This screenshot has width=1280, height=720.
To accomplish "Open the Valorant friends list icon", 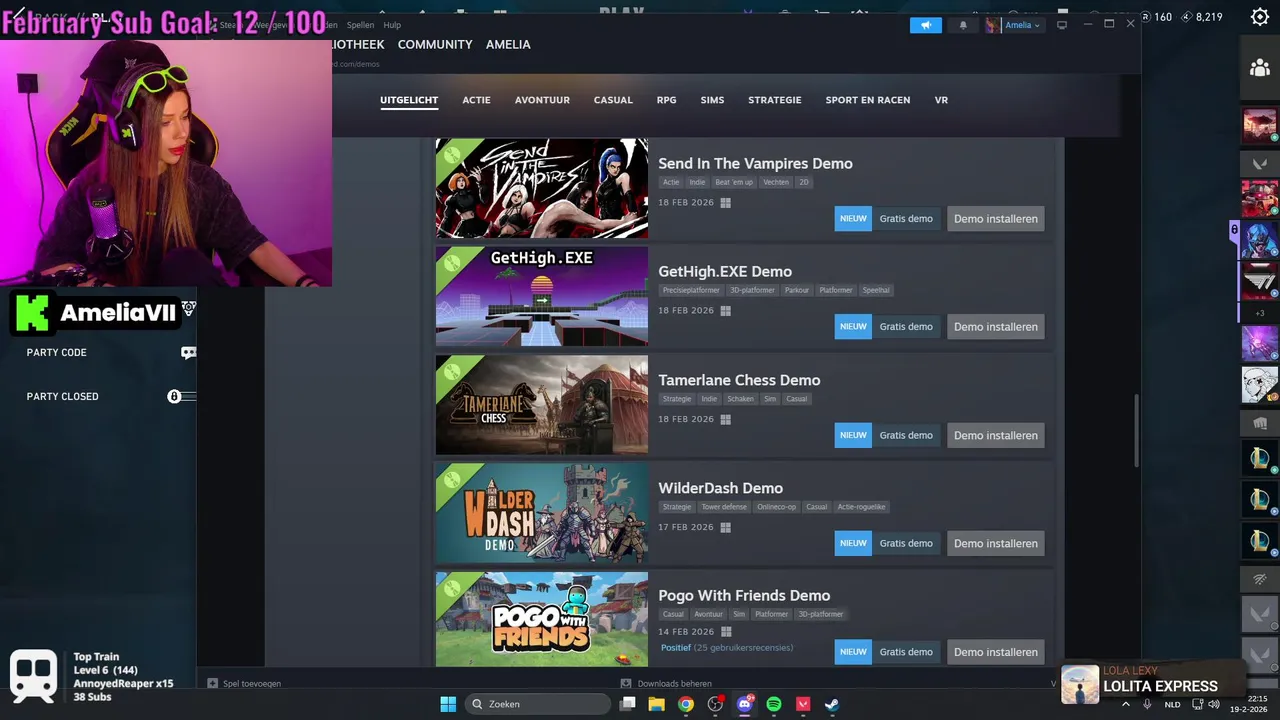I will click(x=1260, y=68).
